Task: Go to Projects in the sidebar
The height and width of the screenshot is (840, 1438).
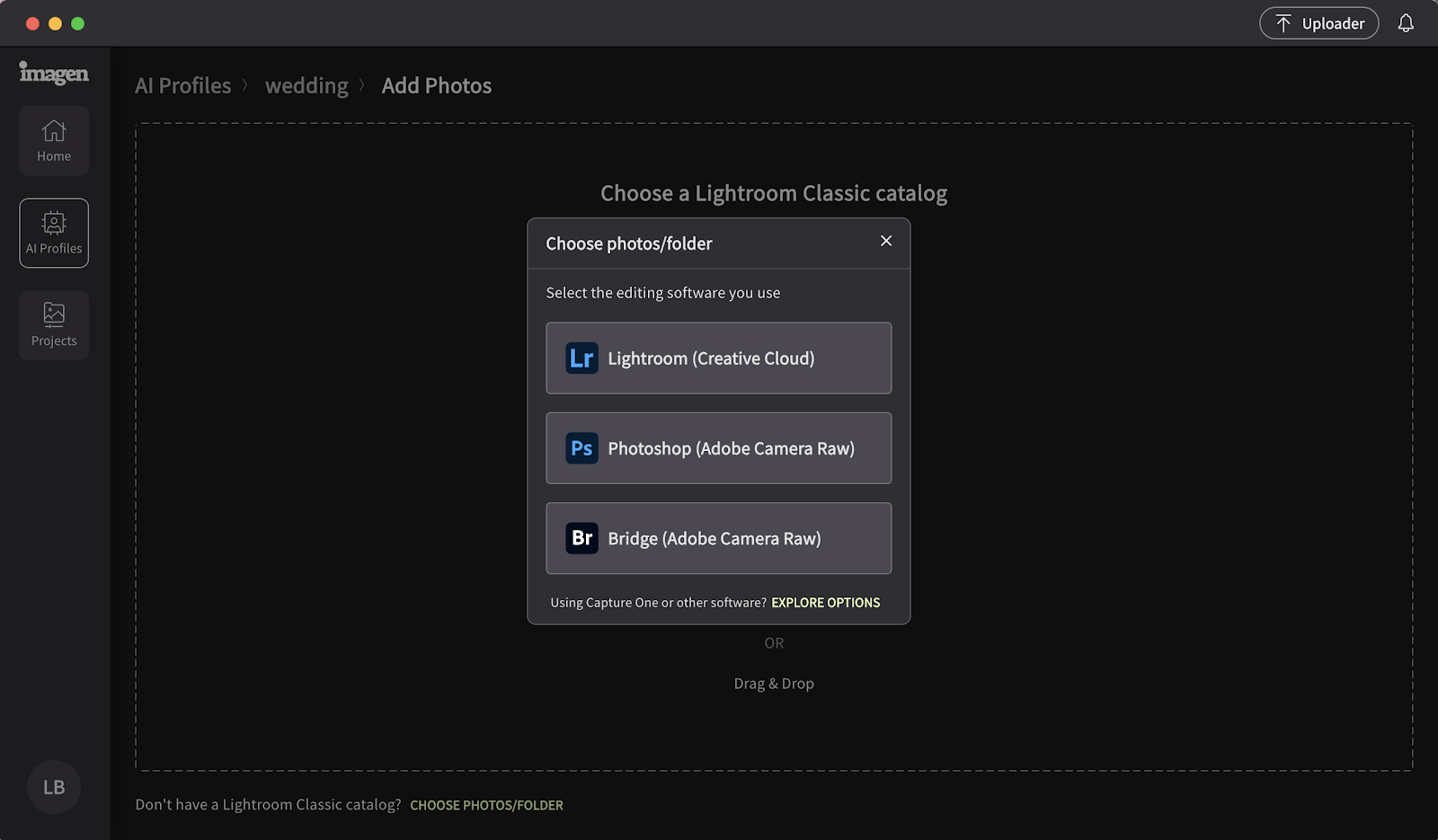Action: coord(54,325)
